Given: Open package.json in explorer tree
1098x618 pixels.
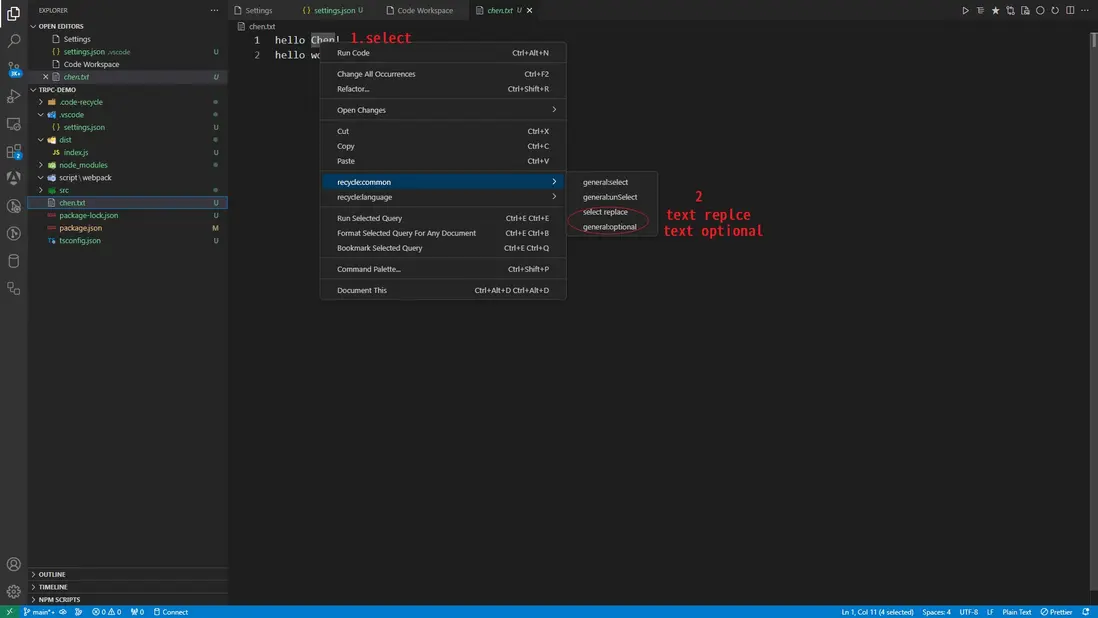Looking at the screenshot, I should coord(127,228).
